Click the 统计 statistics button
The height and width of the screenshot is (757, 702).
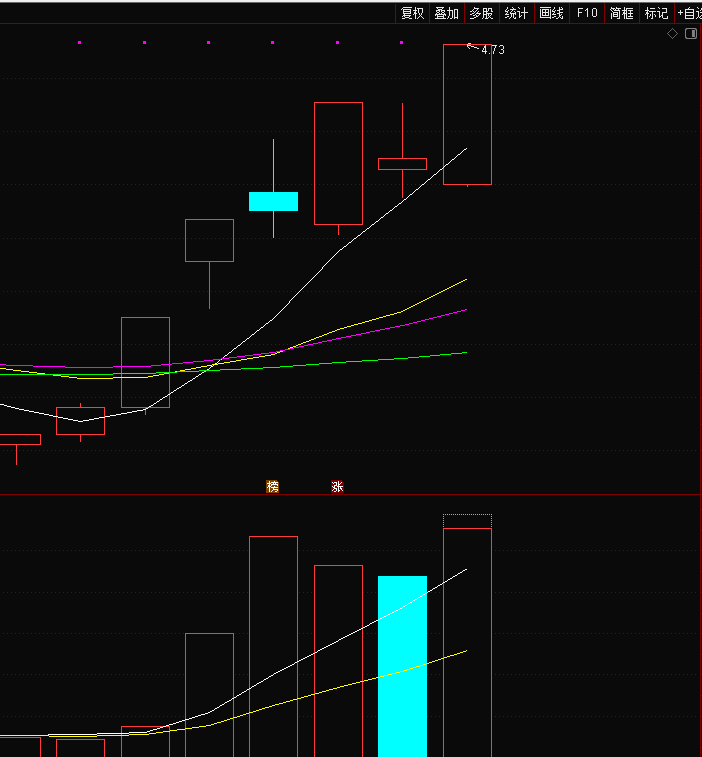pyautogui.click(x=516, y=13)
